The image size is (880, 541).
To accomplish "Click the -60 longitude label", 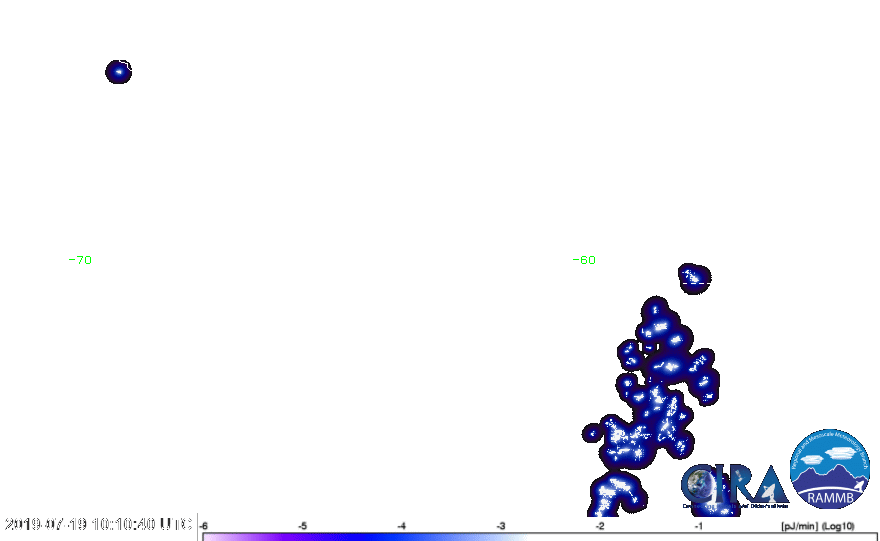I will click(x=584, y=260).
